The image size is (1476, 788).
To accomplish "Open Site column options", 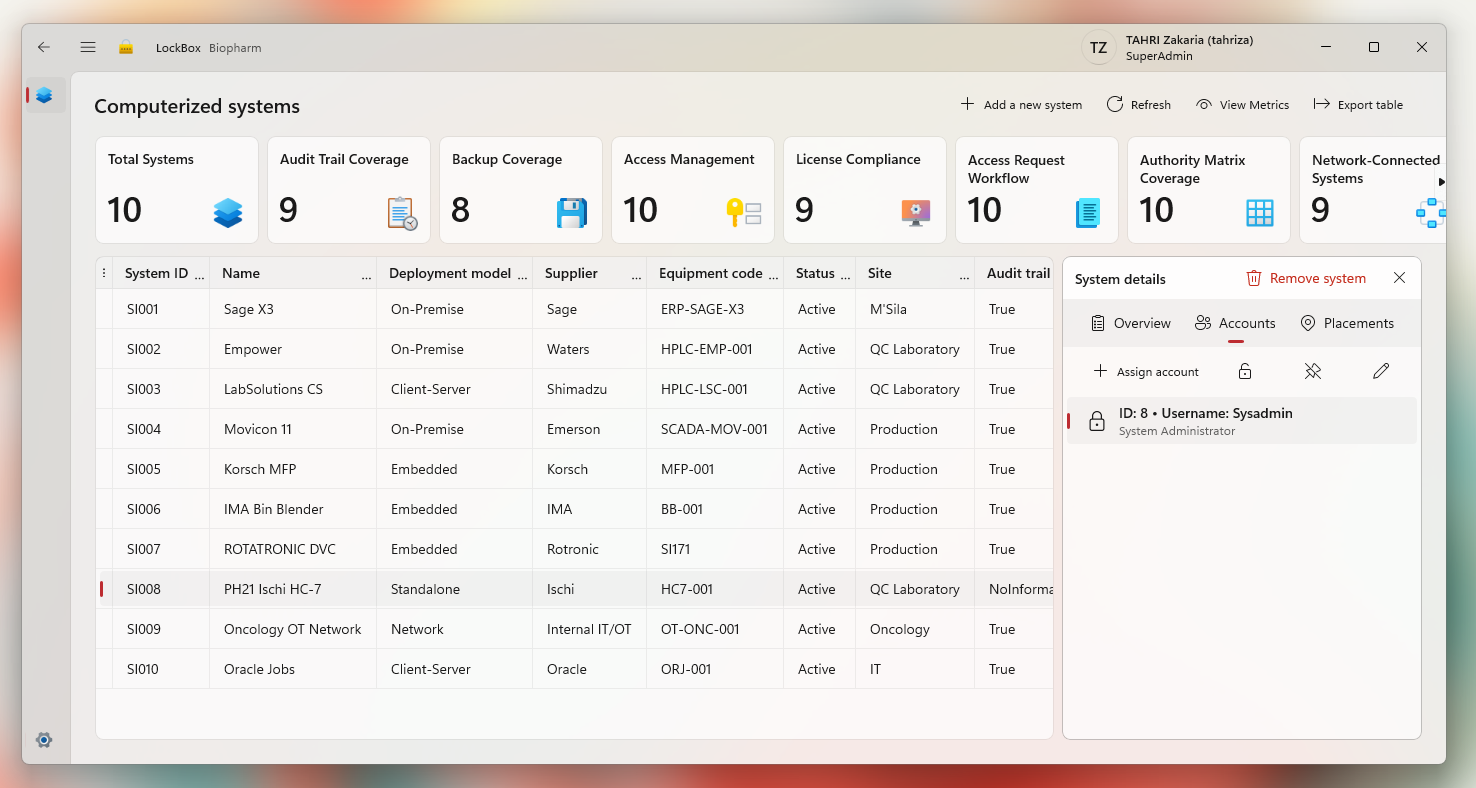I will point(965,274).
